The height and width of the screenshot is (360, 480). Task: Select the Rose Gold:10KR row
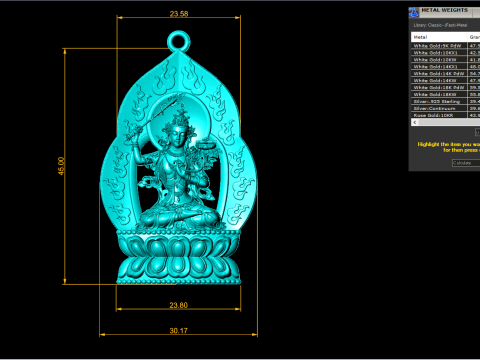coord(445,115)
